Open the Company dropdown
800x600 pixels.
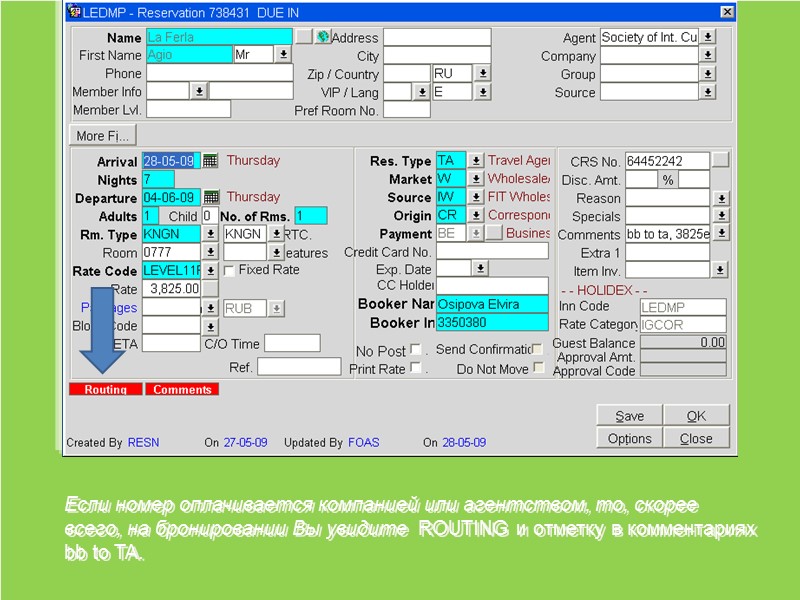click(708, 55)
